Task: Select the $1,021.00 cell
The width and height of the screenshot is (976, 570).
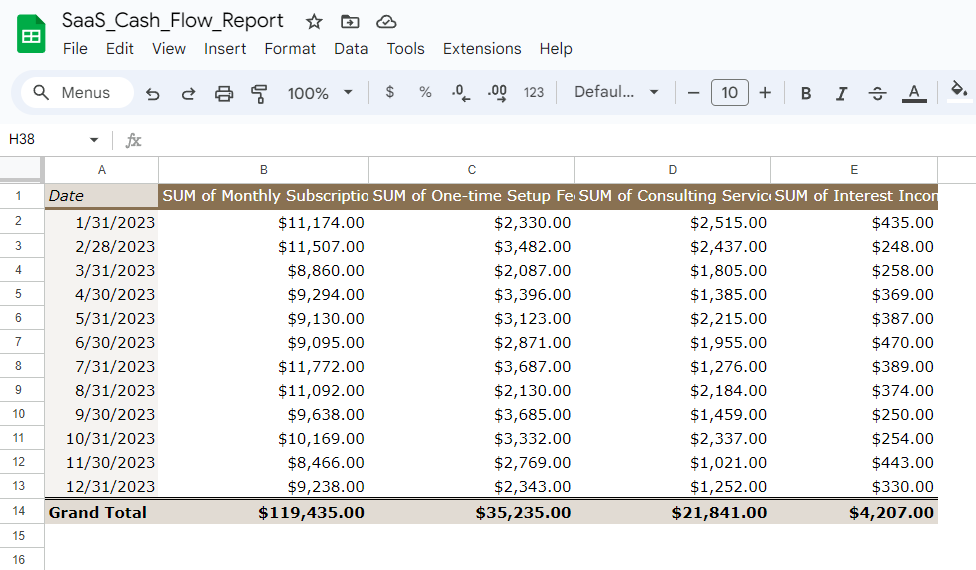Action: pyautogui.click(x=672, y=462)
